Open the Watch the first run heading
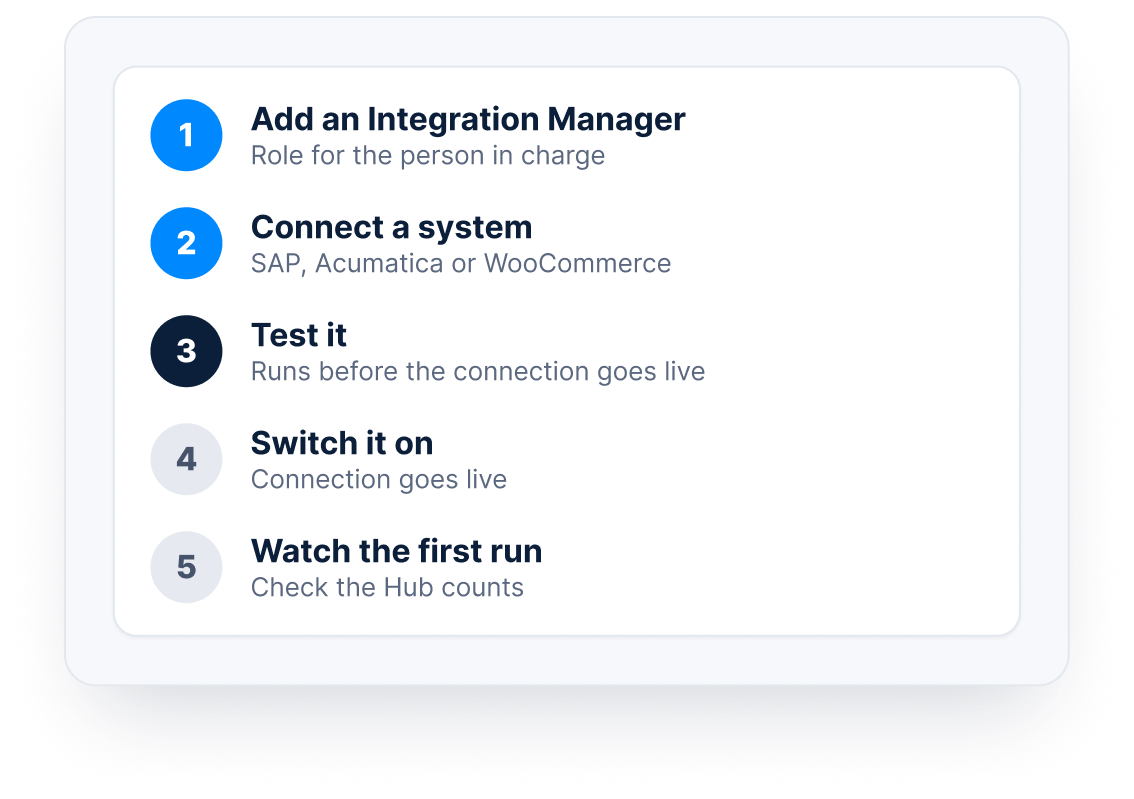 tap(396, 551)
